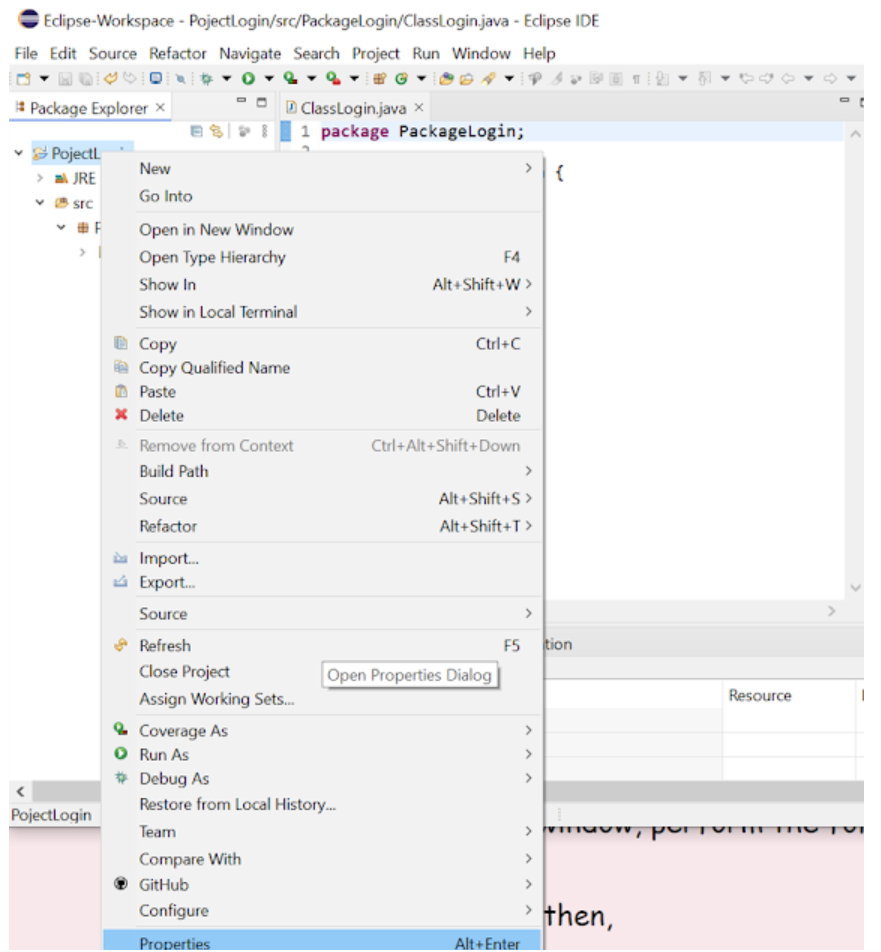This screenshot has height=952, width=881.
Task: Click the Save toolbar icon
Action: [x=65, y=79]
